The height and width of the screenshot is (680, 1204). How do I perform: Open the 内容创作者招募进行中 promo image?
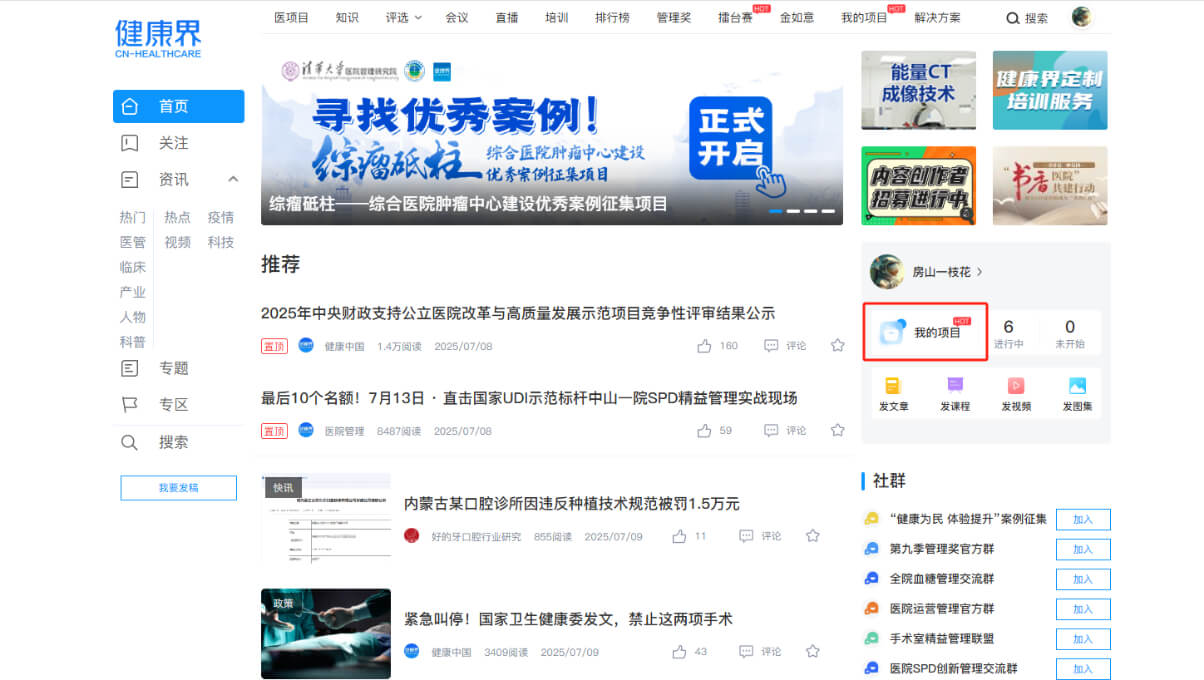click(918, 186)
